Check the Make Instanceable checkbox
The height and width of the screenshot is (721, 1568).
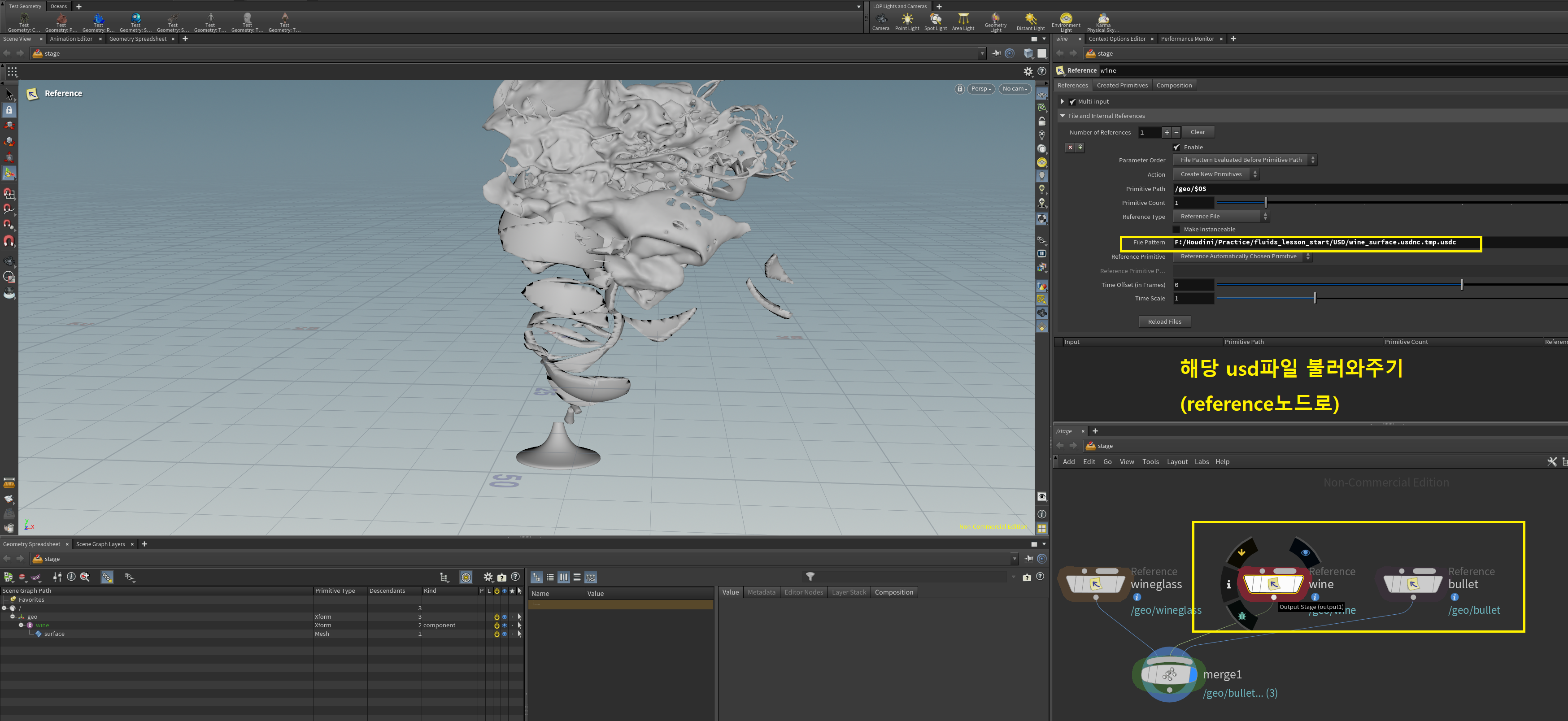point(1176,230)
